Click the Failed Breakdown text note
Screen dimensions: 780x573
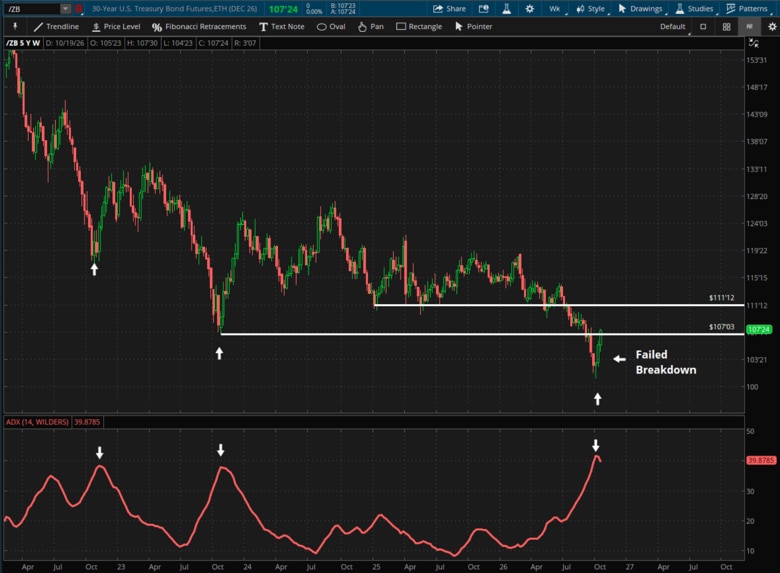coord(666,362)
